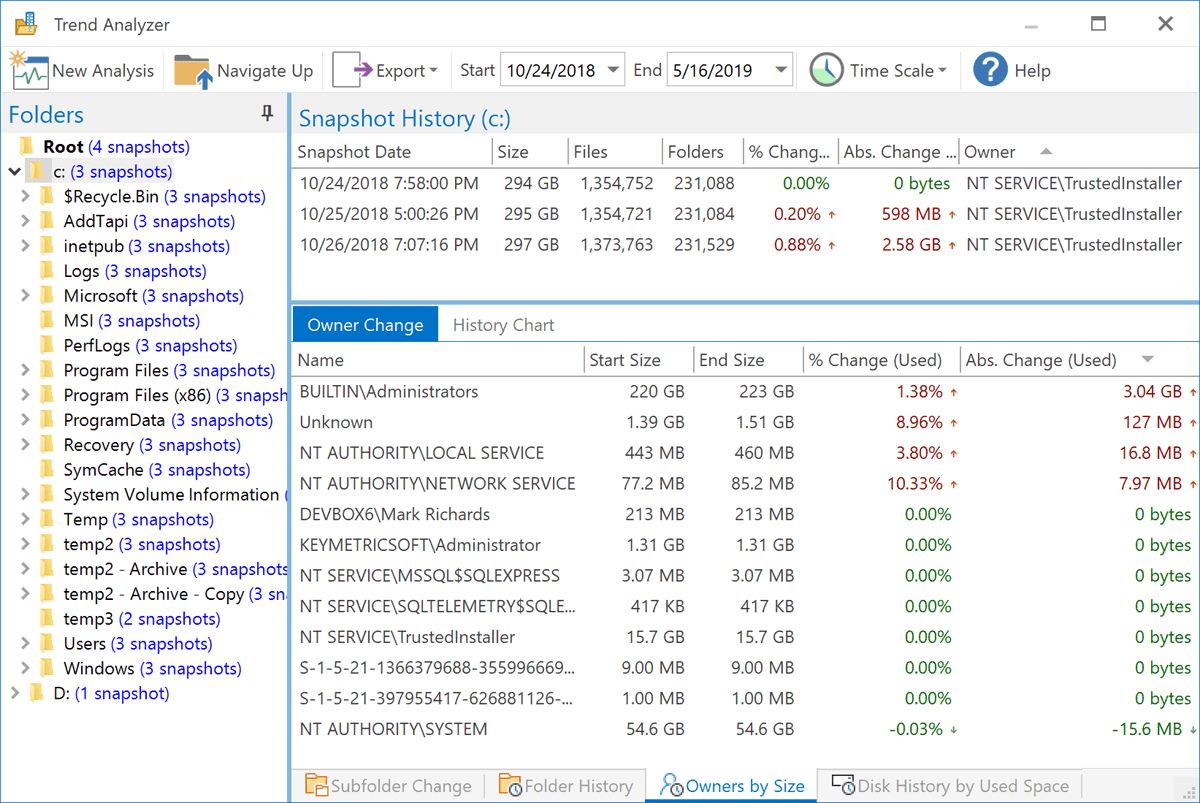Click the temp3 folder icon
Image resolution: width=1200 pixels, height=803 pixels.
coord(47,618)
